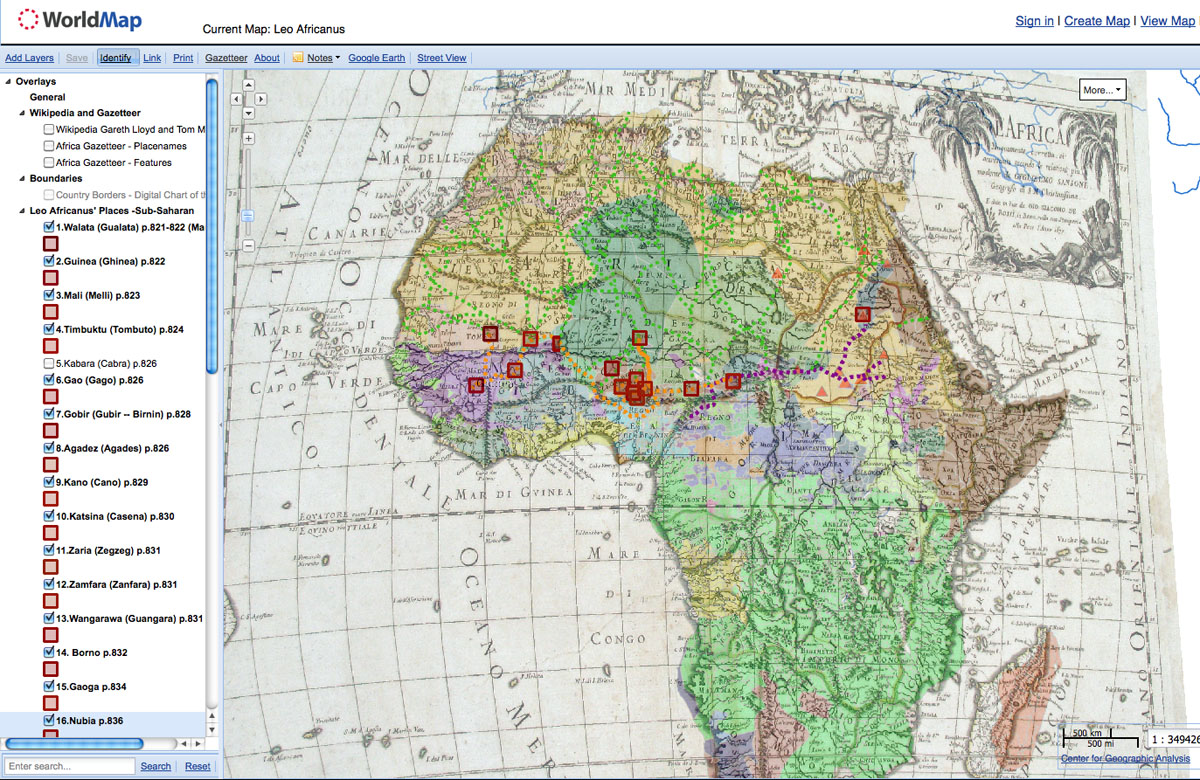Collapse the Boundaries layer group
Screen dimensions: 1200x780
(x=21, y=179)
